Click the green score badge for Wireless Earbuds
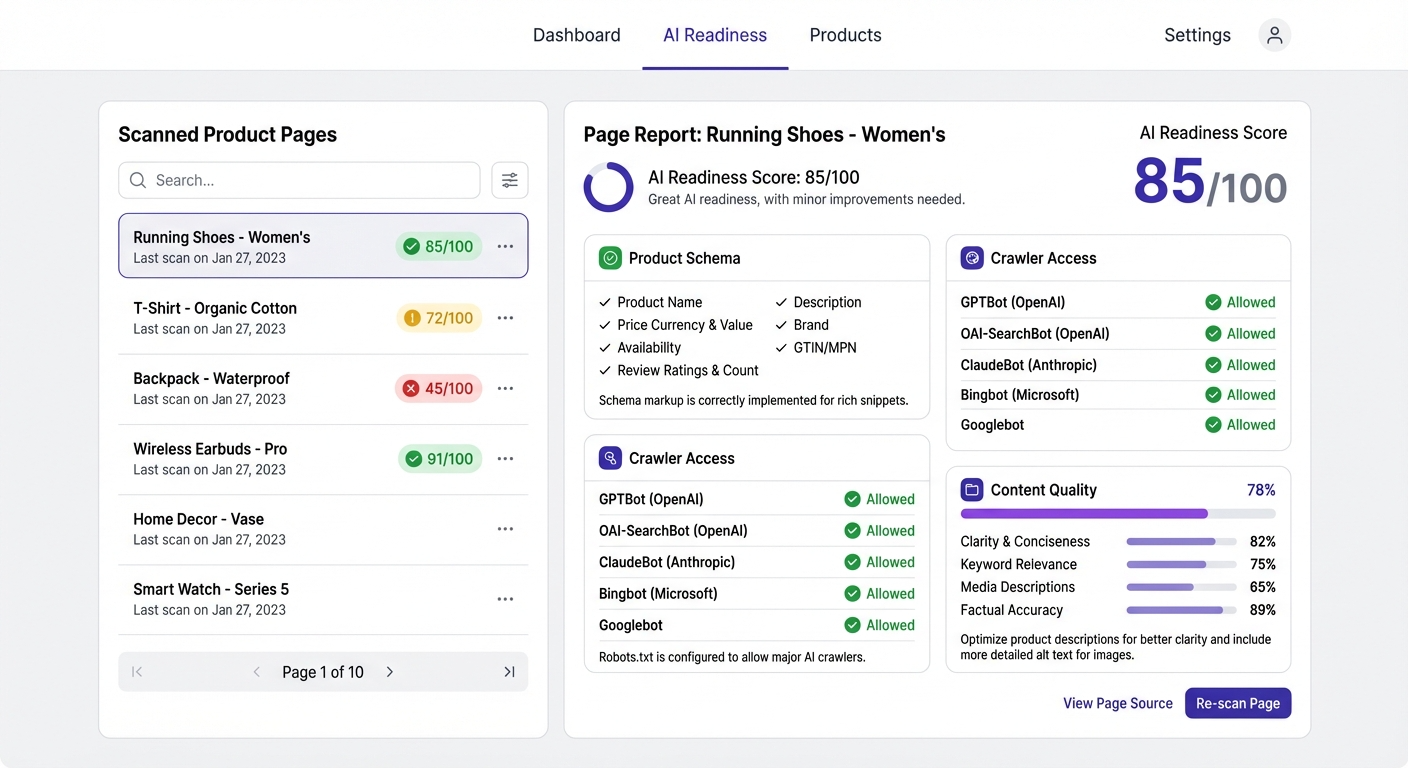The image size is (1408, 768). (439, 458)
